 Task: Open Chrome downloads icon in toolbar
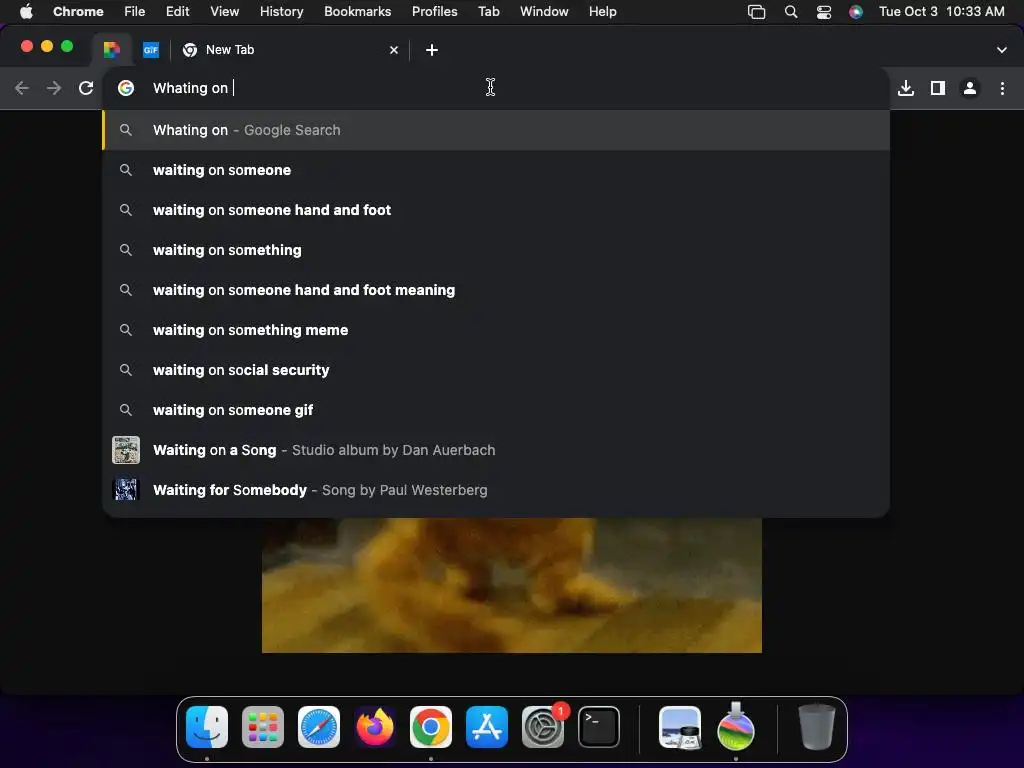[906, 88]
